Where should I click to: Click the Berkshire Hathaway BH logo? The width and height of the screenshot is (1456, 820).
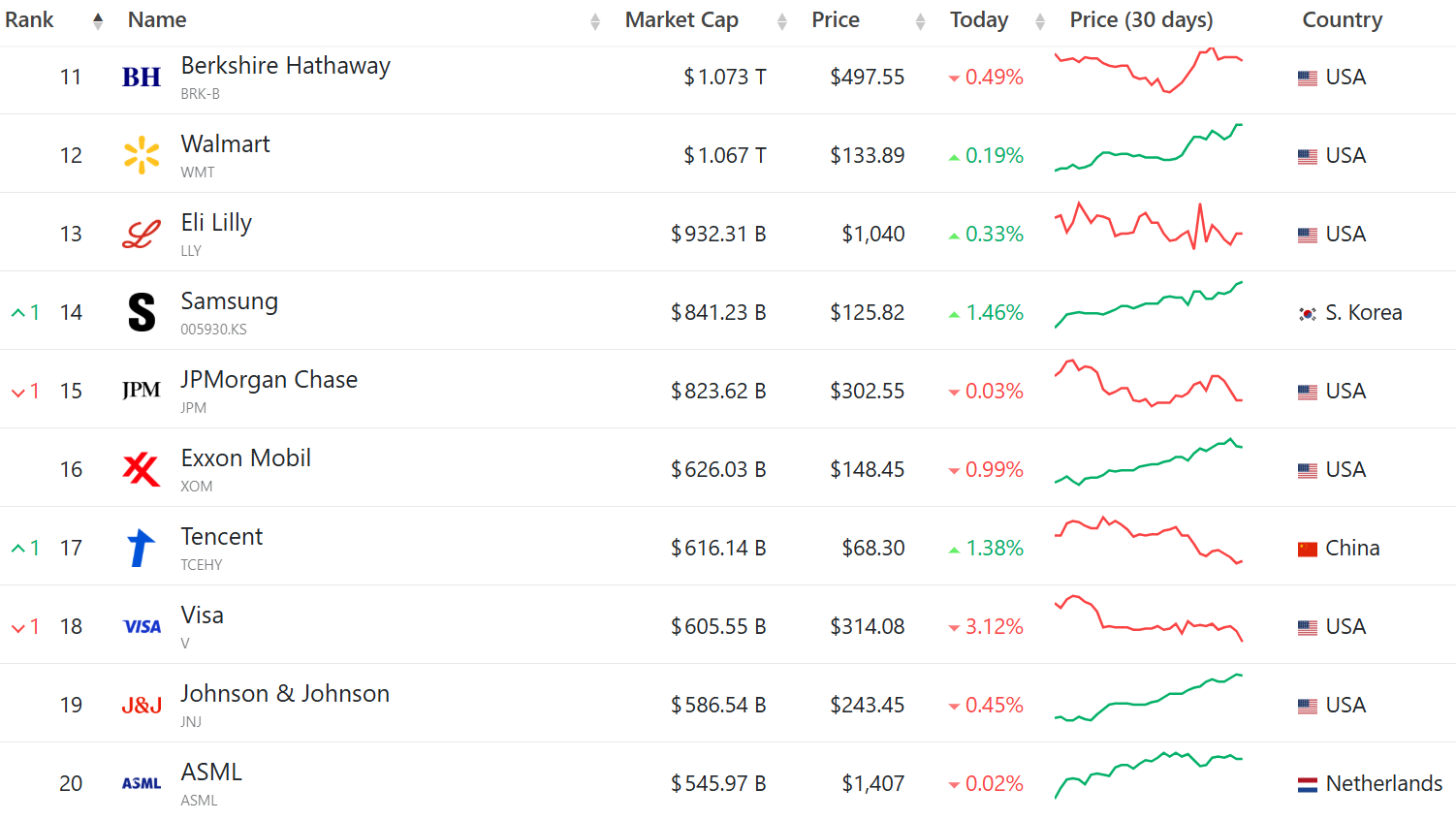pos(142,78)
